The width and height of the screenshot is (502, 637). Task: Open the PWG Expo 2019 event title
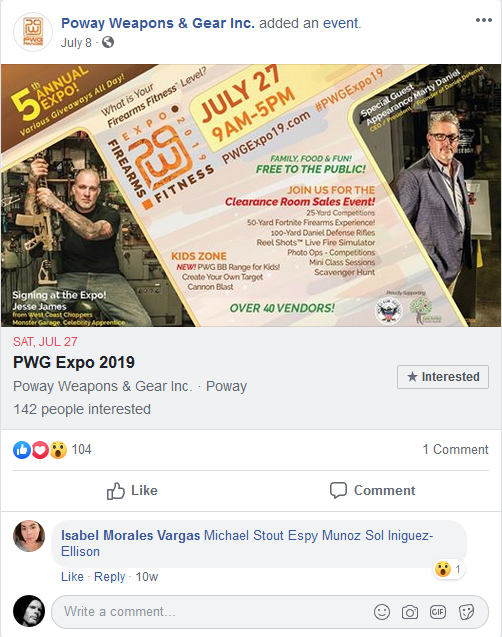click(x=74, y=362)
